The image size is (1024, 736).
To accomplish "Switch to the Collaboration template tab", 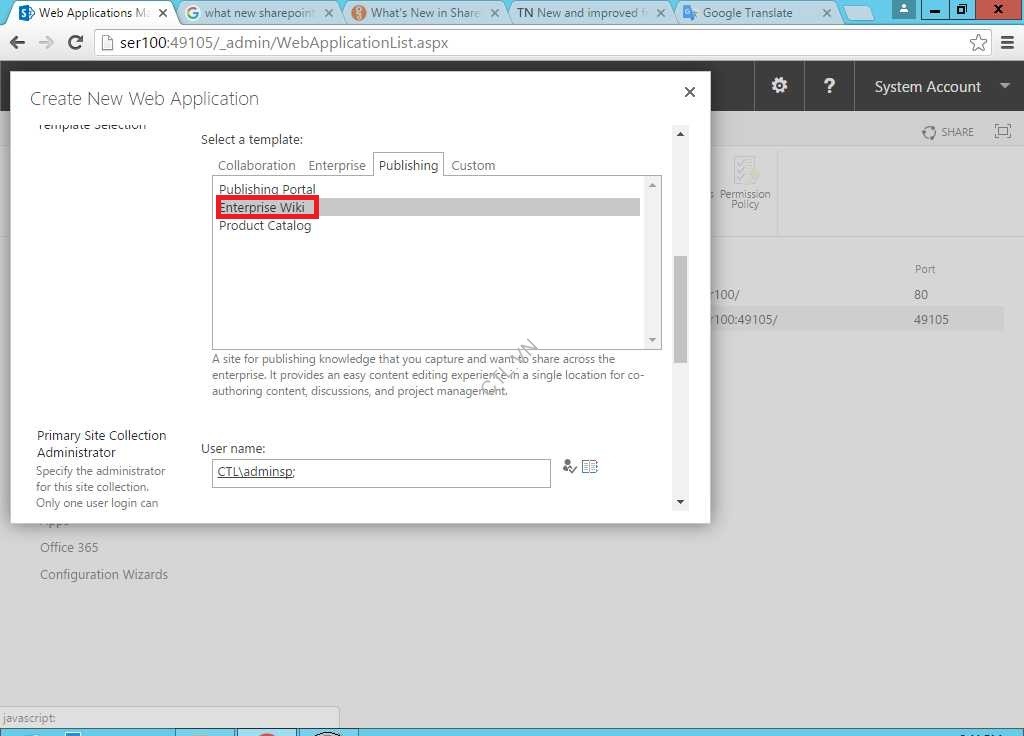I will [x=257, y=166].
